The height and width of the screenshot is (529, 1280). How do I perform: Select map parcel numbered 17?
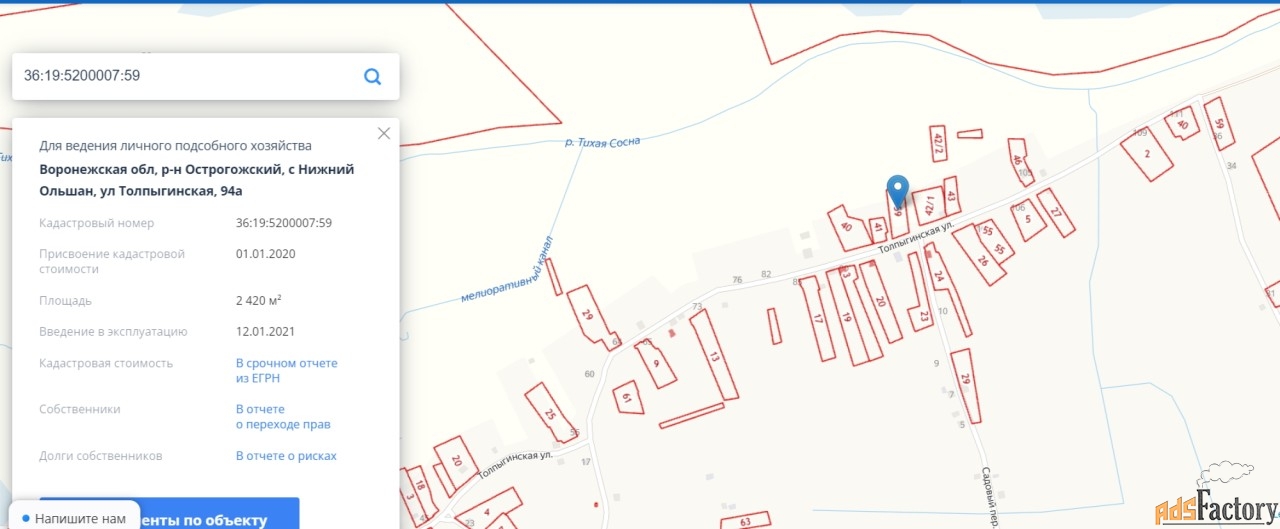coord(817,318)
